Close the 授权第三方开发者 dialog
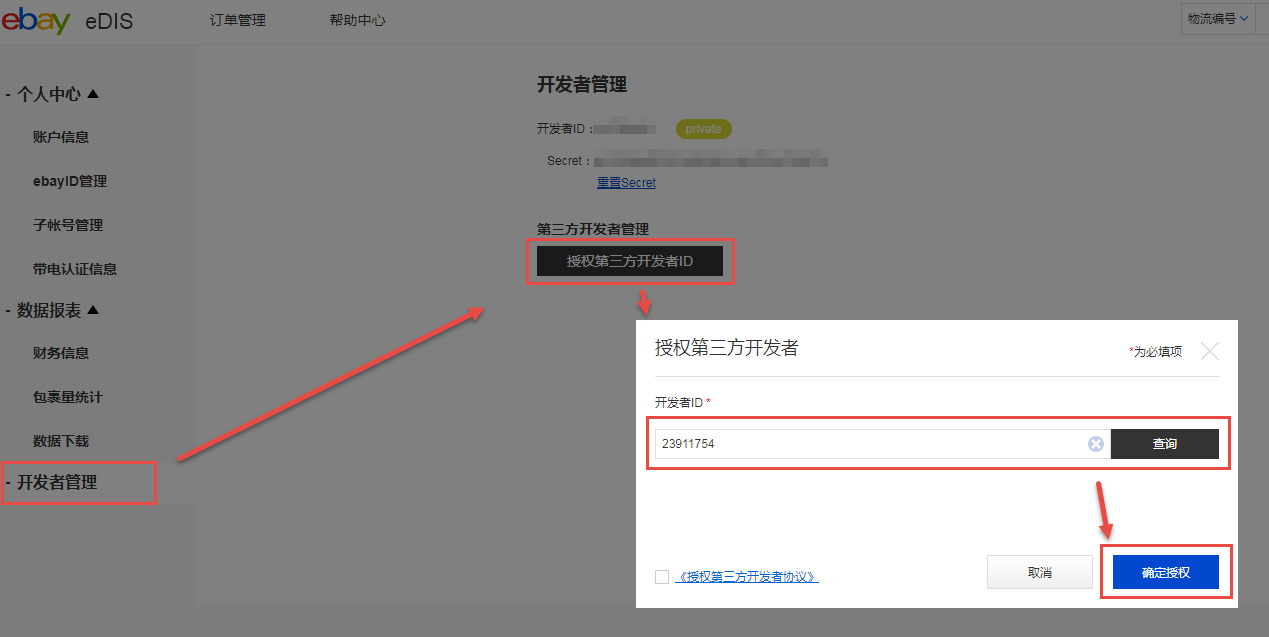Image resolution: width=1269 pixels, height=637 pixels. tap(1210, 351)
